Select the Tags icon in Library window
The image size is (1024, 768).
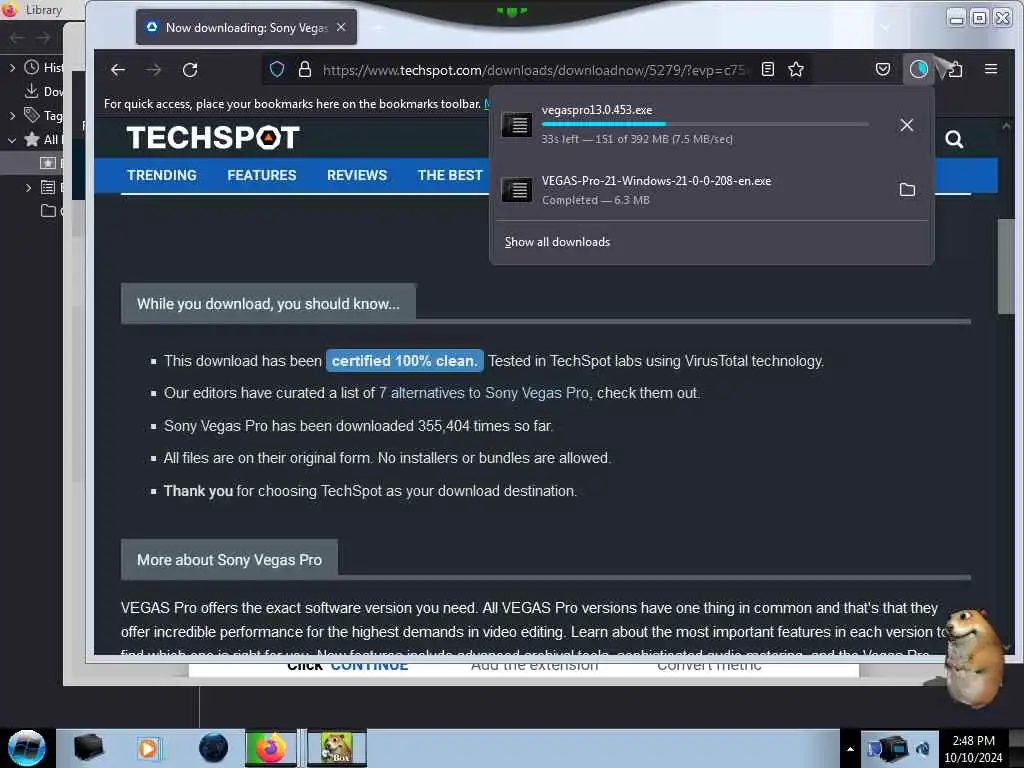coord(31,115)
